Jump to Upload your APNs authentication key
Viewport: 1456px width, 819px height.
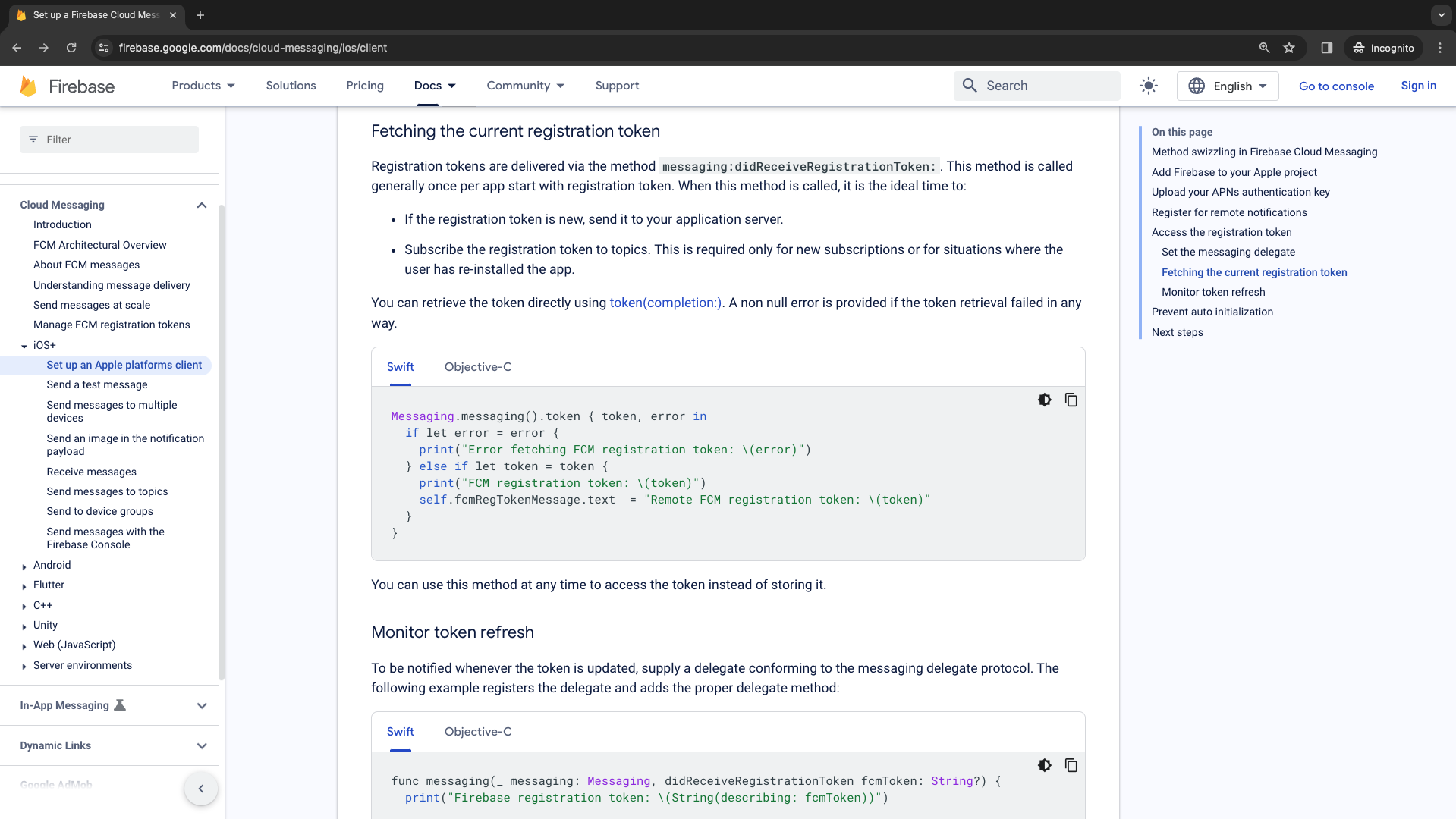(x=1240, y=192)
